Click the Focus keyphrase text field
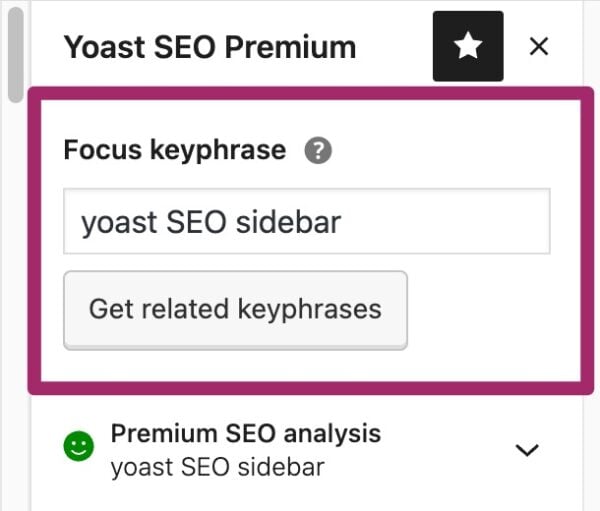 coord(306,221)
